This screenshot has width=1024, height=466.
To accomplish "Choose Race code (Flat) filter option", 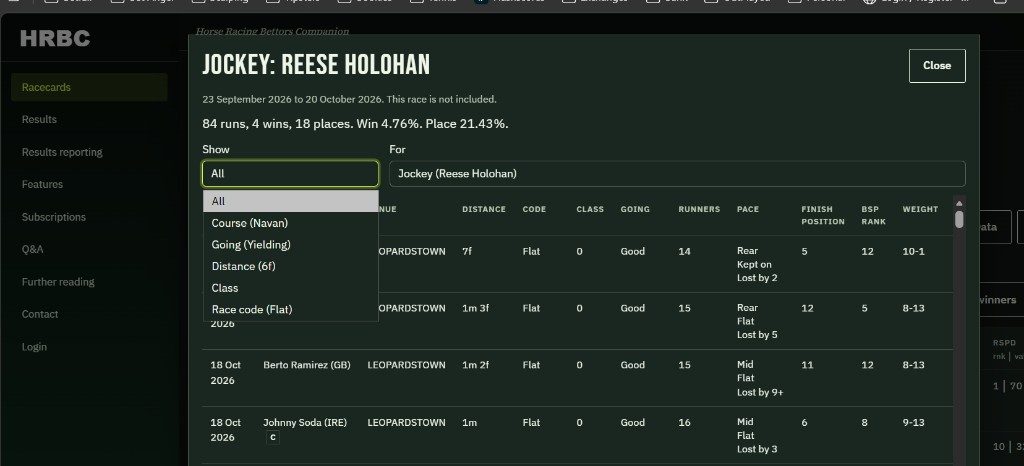I will tap(291, 309).
